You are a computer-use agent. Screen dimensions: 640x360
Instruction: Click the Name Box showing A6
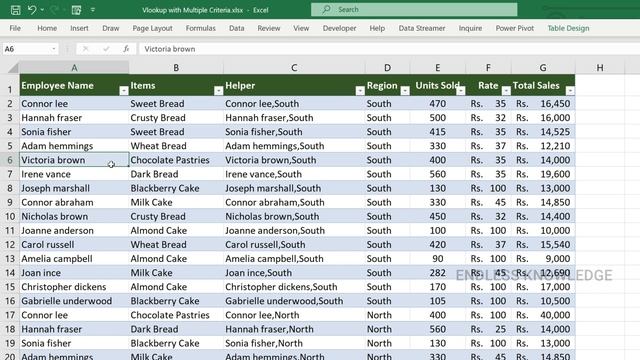pyautogui.click(x=27, y=49)
